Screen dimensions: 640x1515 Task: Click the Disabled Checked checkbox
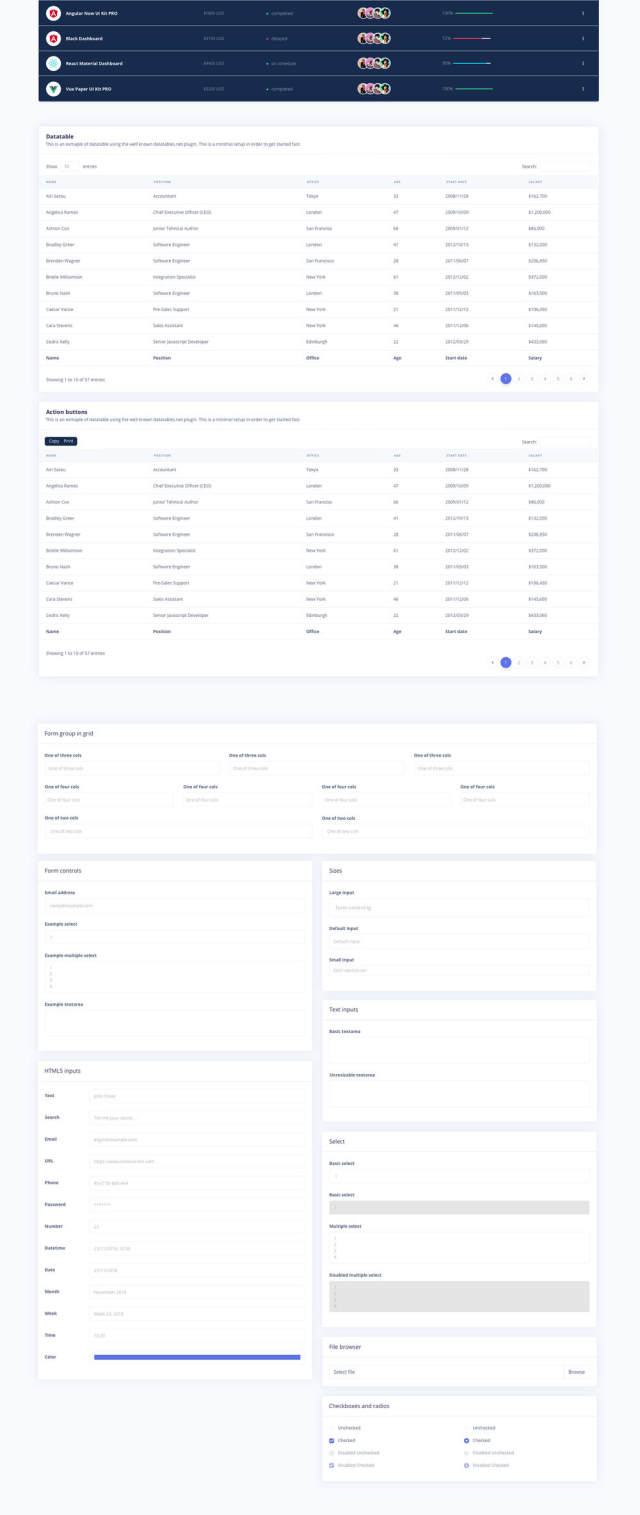coord(332,1464)
